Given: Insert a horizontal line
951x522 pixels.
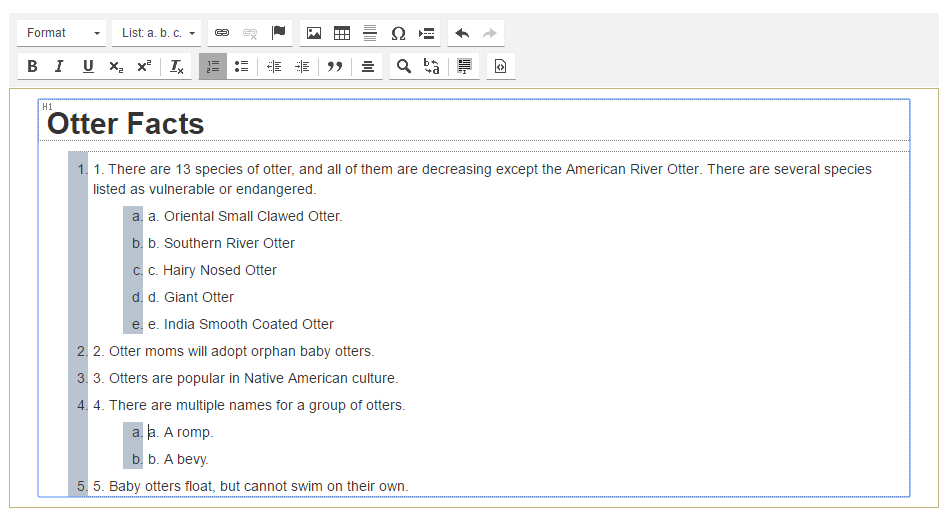Looking at the screenshot, I should click(370, 33).
